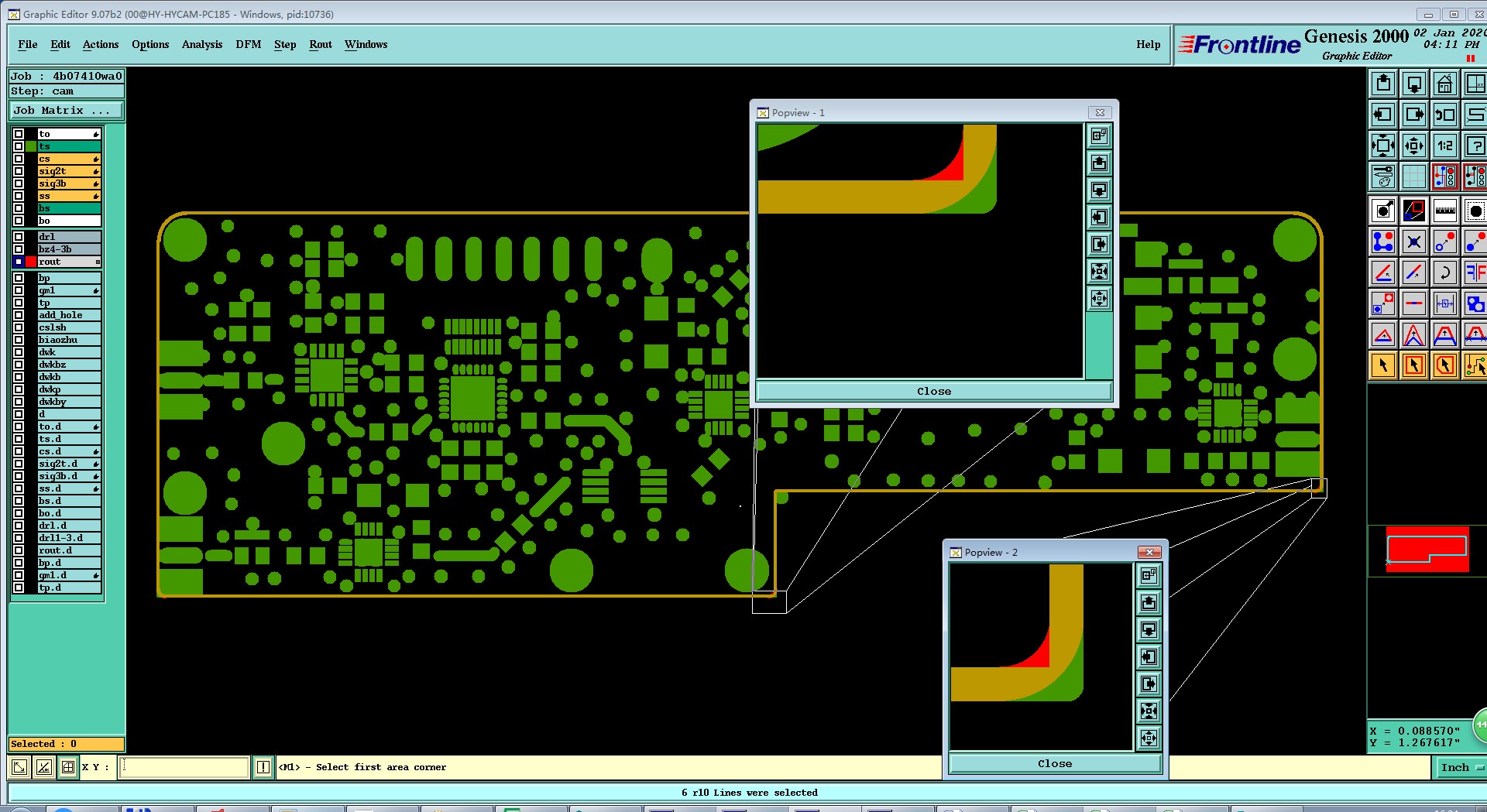Toggle checkbox for the gm1 layer

tap(19, 290)
